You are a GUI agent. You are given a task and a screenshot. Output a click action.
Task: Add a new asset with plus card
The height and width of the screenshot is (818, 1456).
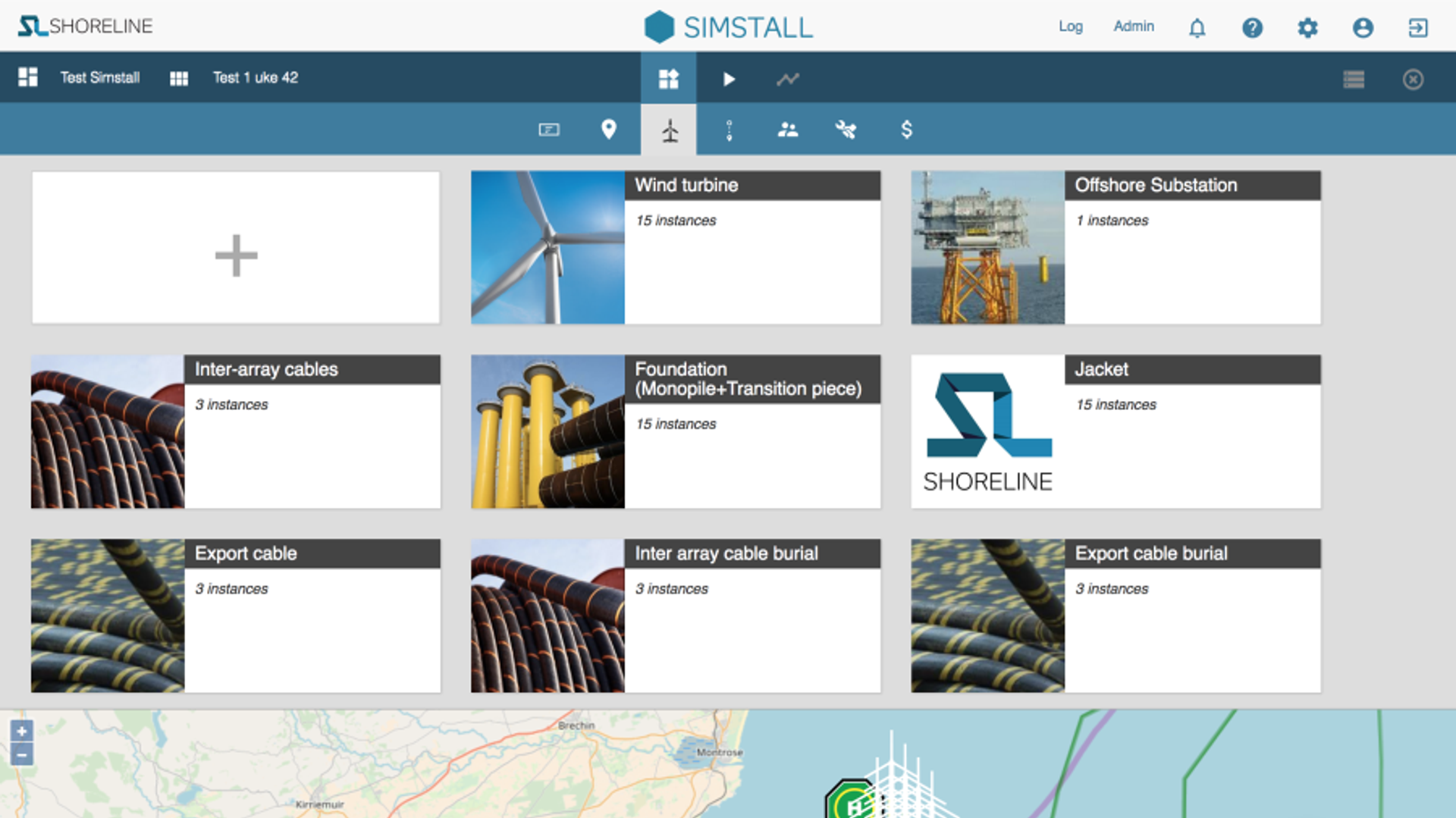(x=236, y=248)
